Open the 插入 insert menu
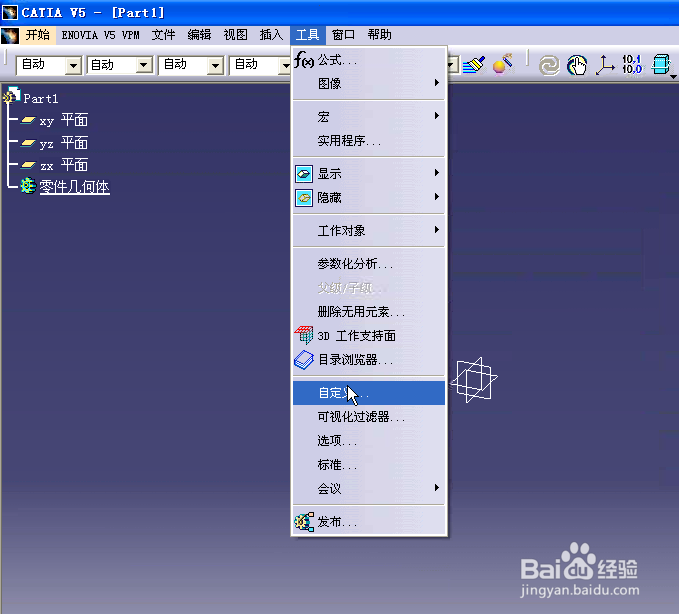The width and height of the screenshot is (679, 614). pyautogui.click(x=272, y=35)
